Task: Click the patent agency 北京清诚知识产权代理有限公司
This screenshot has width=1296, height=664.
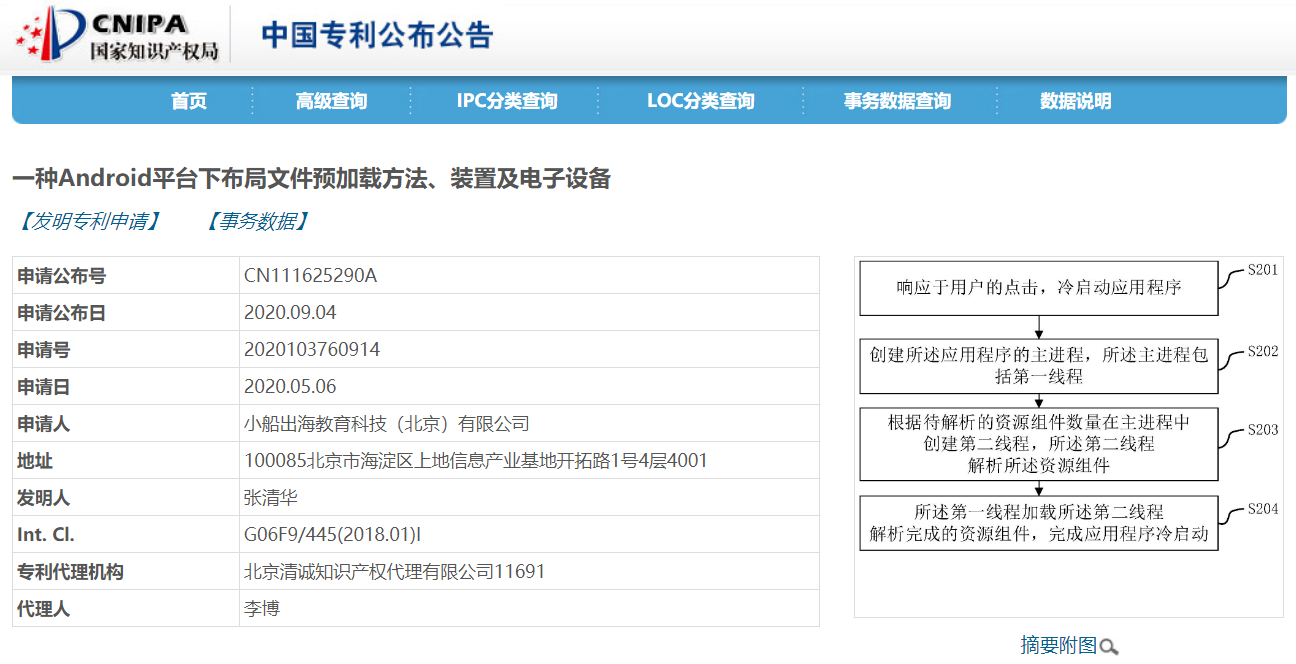Action: (x=394, y=572)
